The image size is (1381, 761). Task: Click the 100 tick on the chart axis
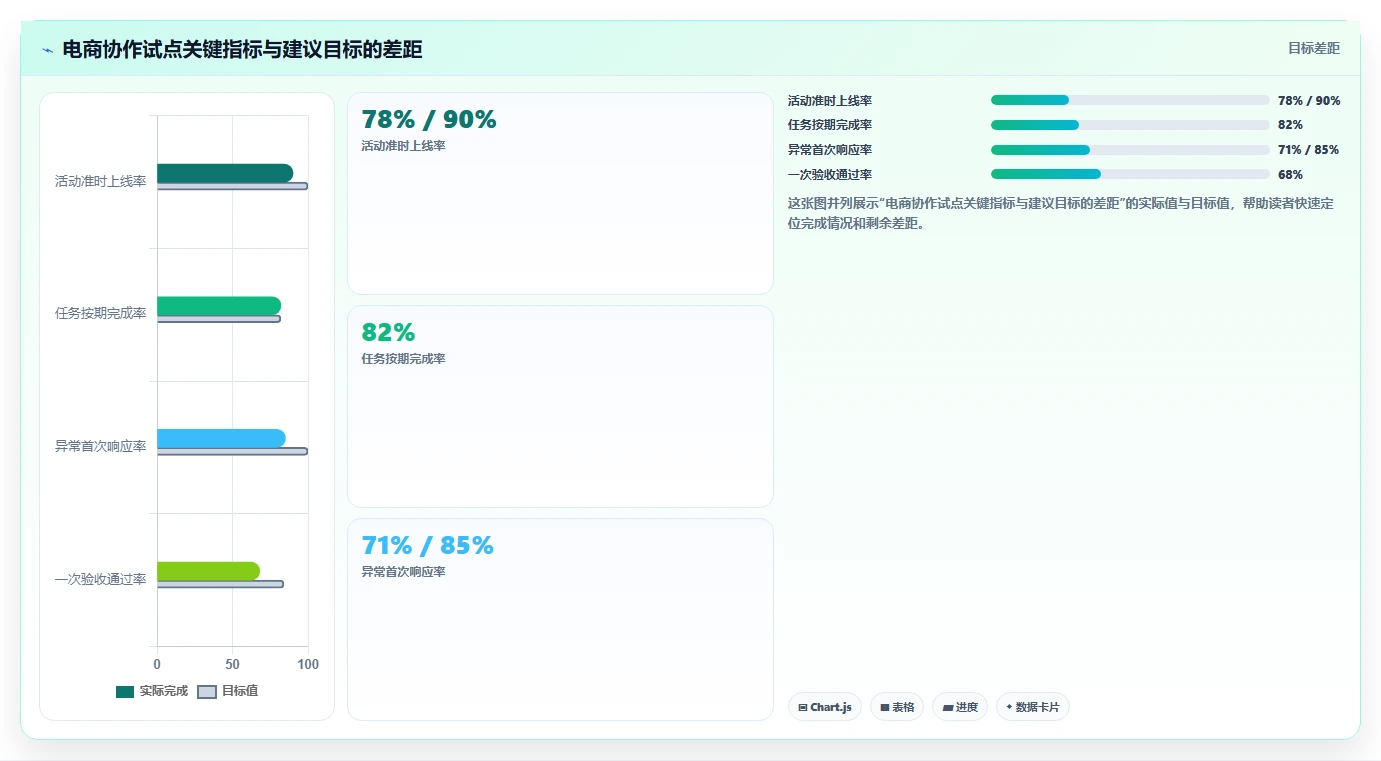point(308,664)
